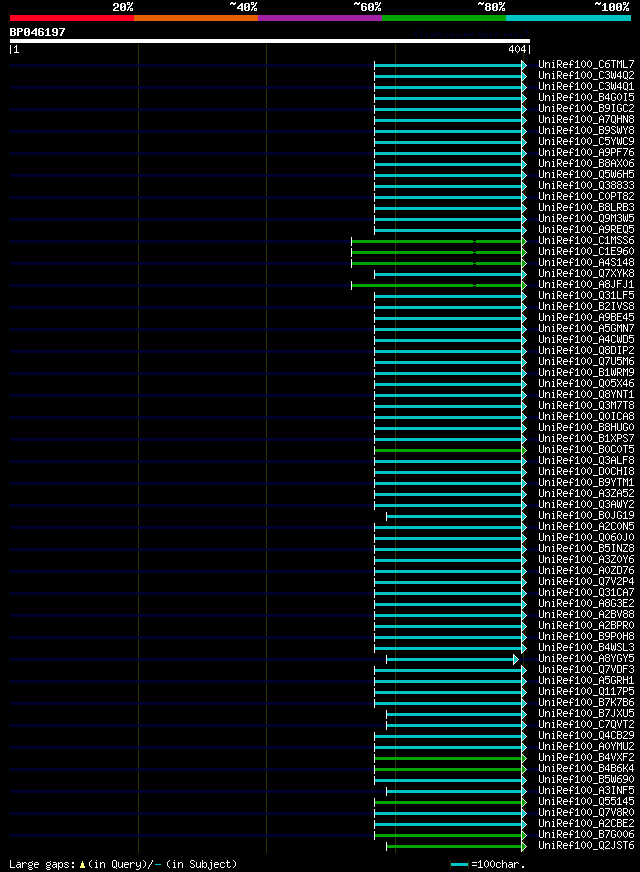The width and height of the screenshot is (640, 872).
Task: Select hit label UniRef100_Q31LF5
Action: (586, 295)
